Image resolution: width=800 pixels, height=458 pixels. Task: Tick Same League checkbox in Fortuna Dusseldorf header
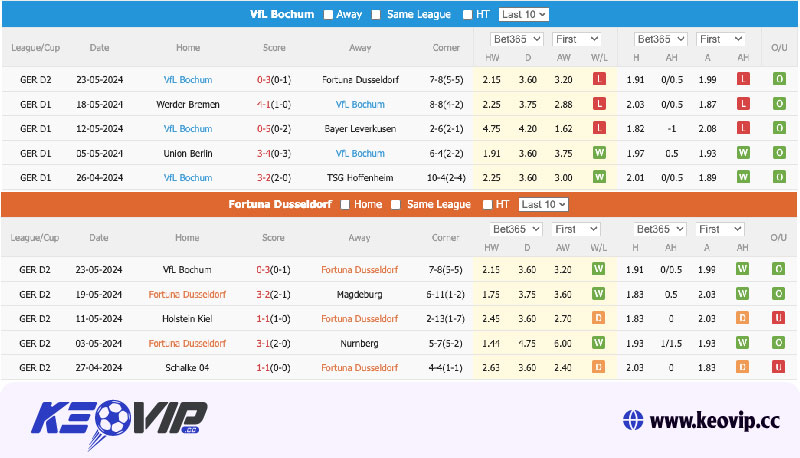[x=395, y=205]
